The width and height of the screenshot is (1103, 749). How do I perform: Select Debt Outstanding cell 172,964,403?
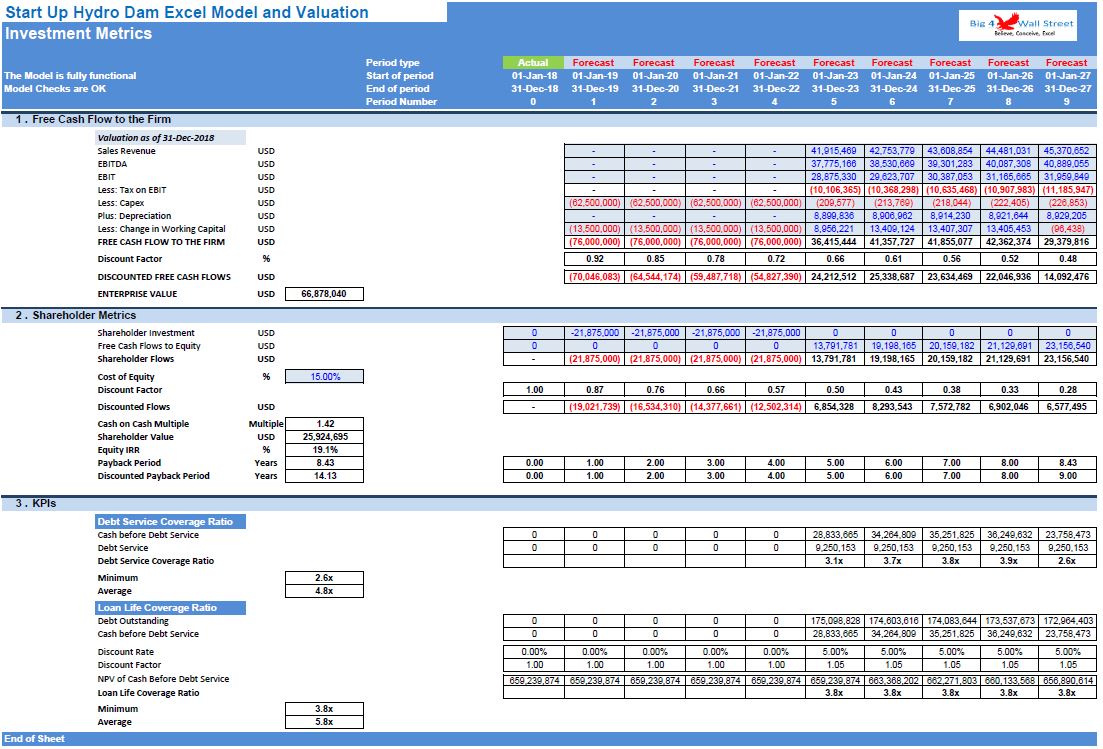click(1067, 621)
